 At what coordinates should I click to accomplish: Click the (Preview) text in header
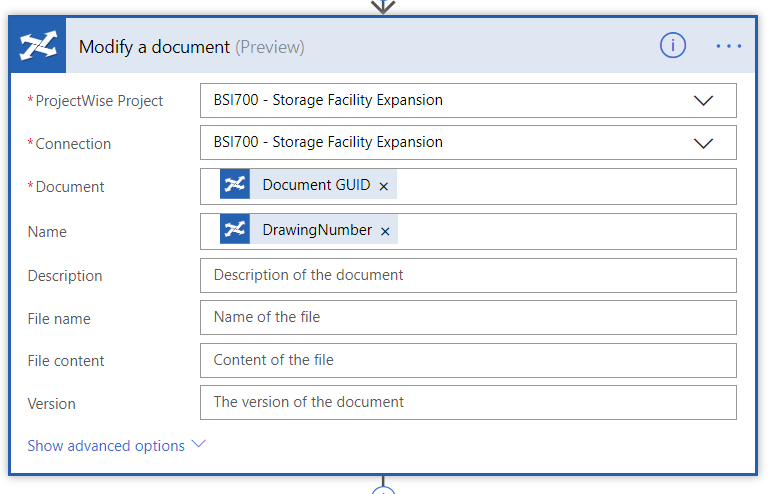tap(270, 47)
